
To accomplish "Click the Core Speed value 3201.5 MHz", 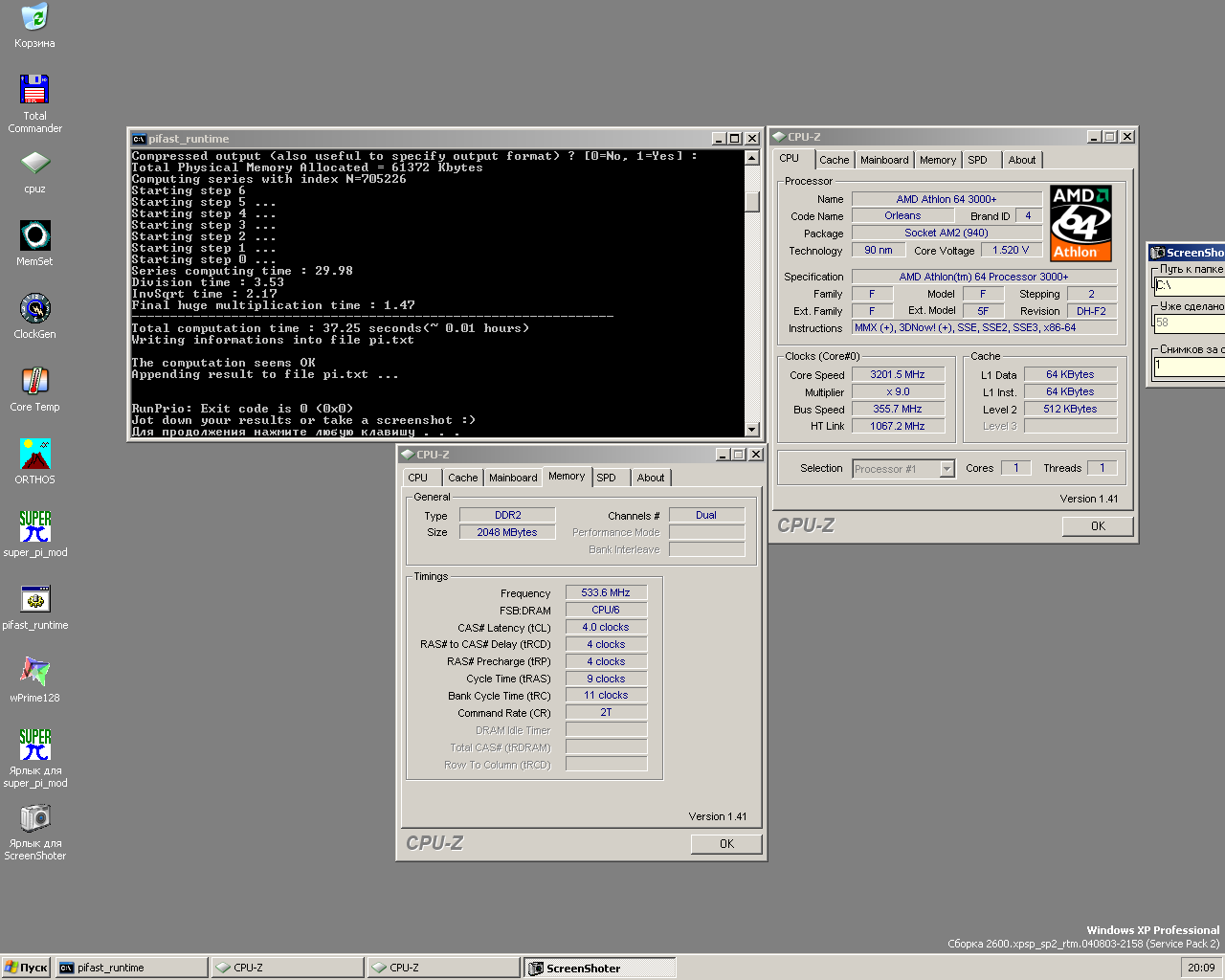I will click(898, 374).
